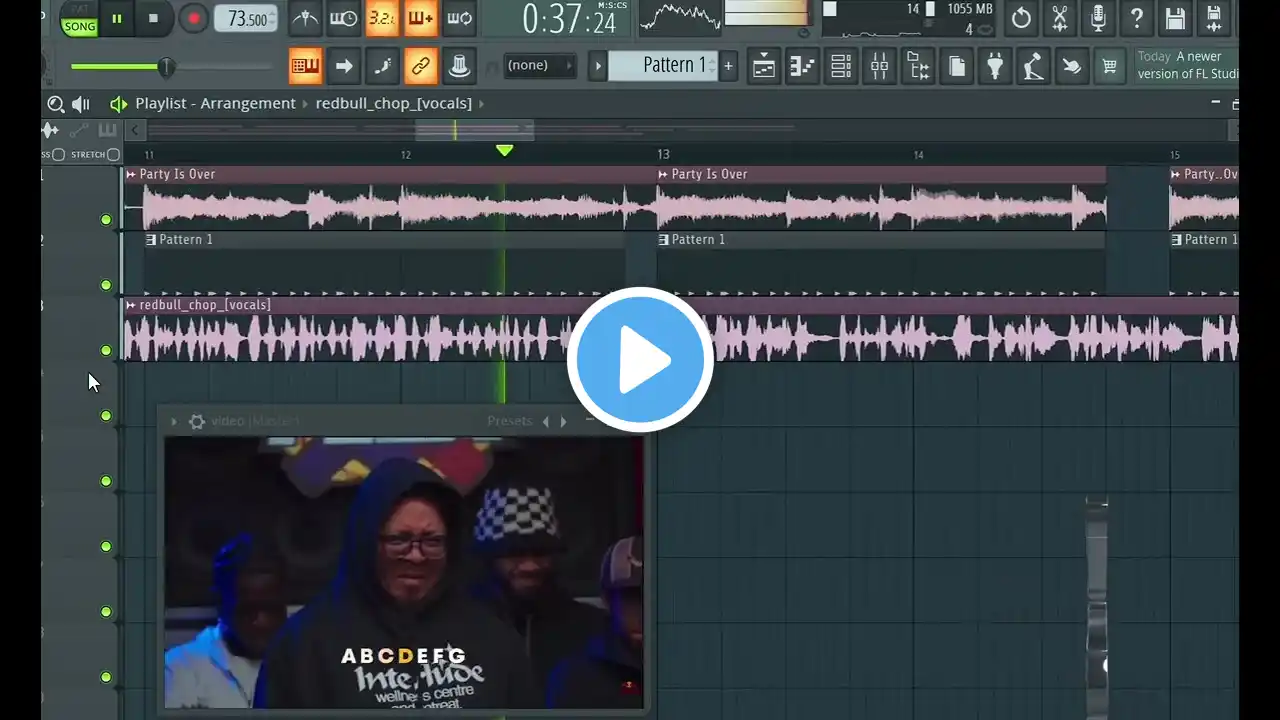The height and width of the screenshot is (720, 1280).
Task: Click the master volume slider knob
Action: coord(166,67)
